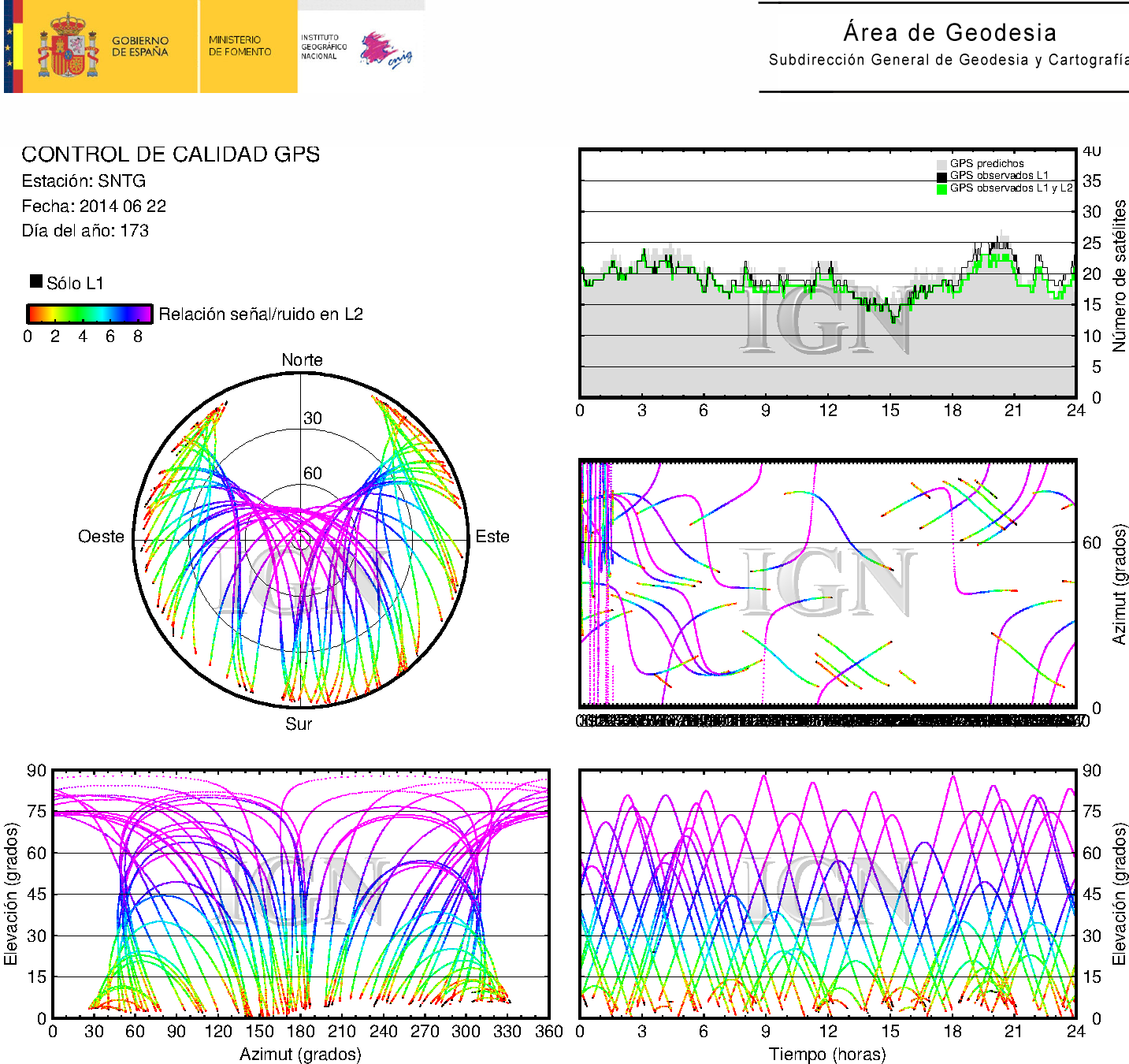This screenshot has height=1064, width=1129.
Task: Click the black "Sólo L1" legend swatch
Action: click(36, 281)
